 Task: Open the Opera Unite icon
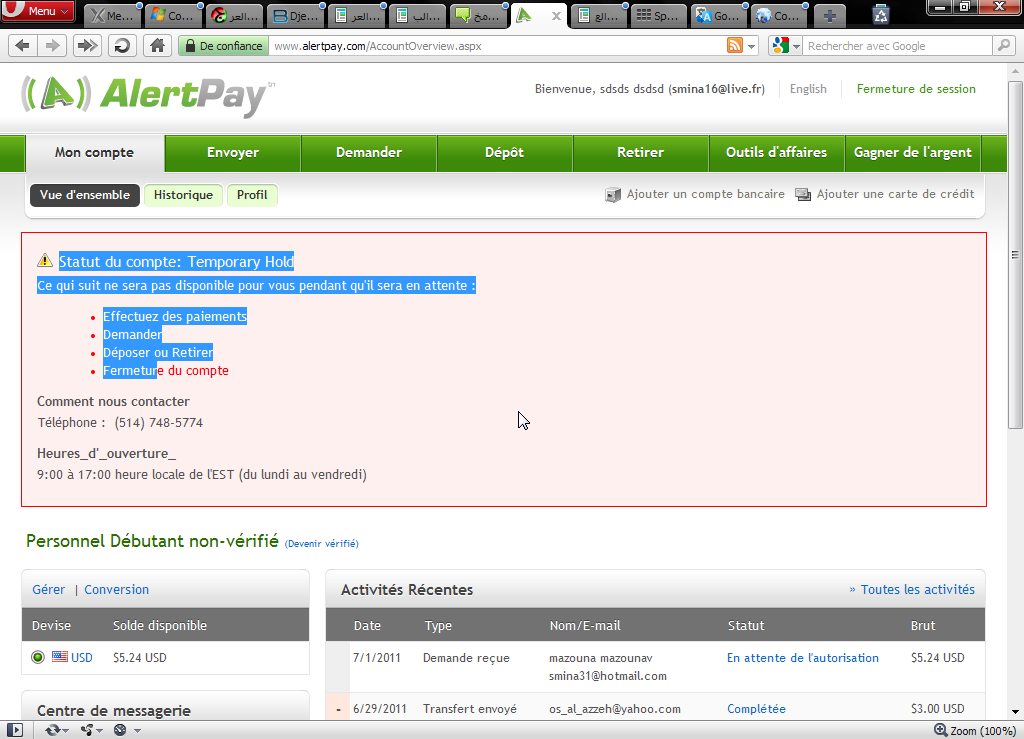coord(87,730)
